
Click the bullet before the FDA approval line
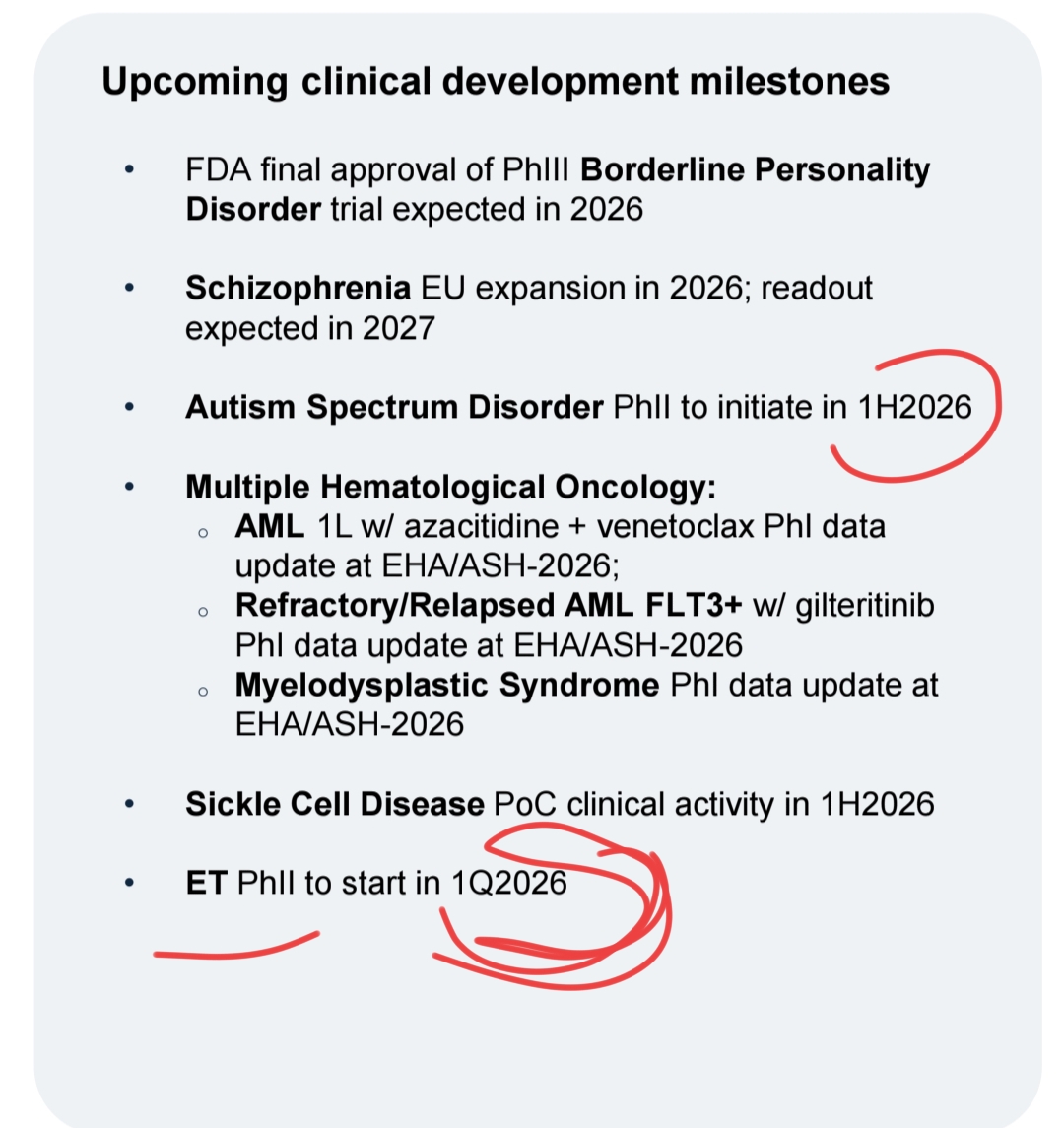(129, 170)
